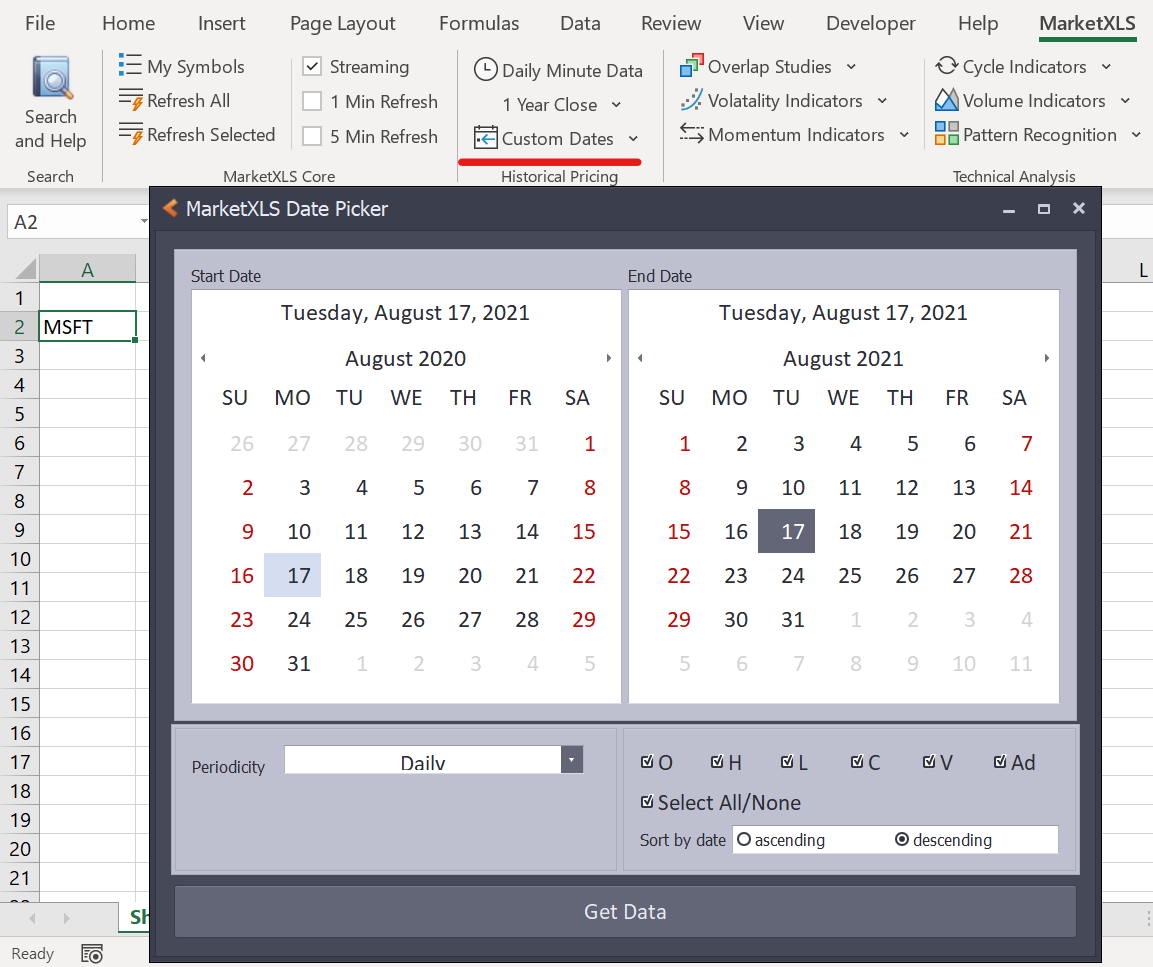Open the Periodicity dropdown showing Daily
Viewport: 1153px width, 967px height.
point(571,760)
